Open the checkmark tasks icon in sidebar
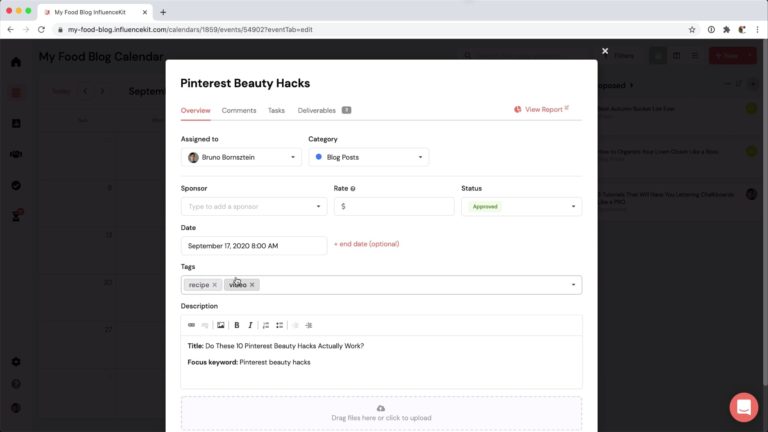 [x=16, y=186]
